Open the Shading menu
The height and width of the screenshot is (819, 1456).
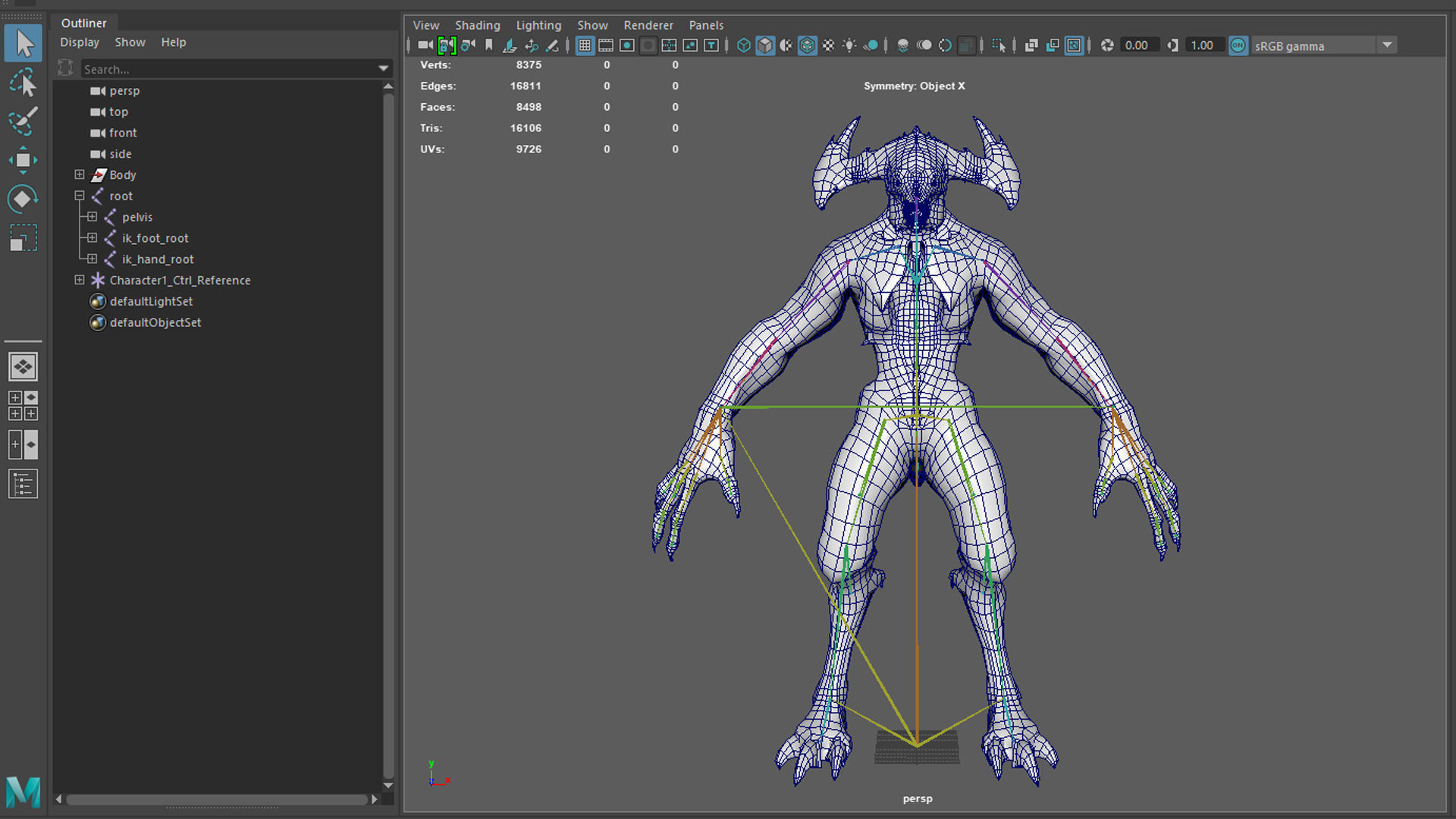click(477, 25)
